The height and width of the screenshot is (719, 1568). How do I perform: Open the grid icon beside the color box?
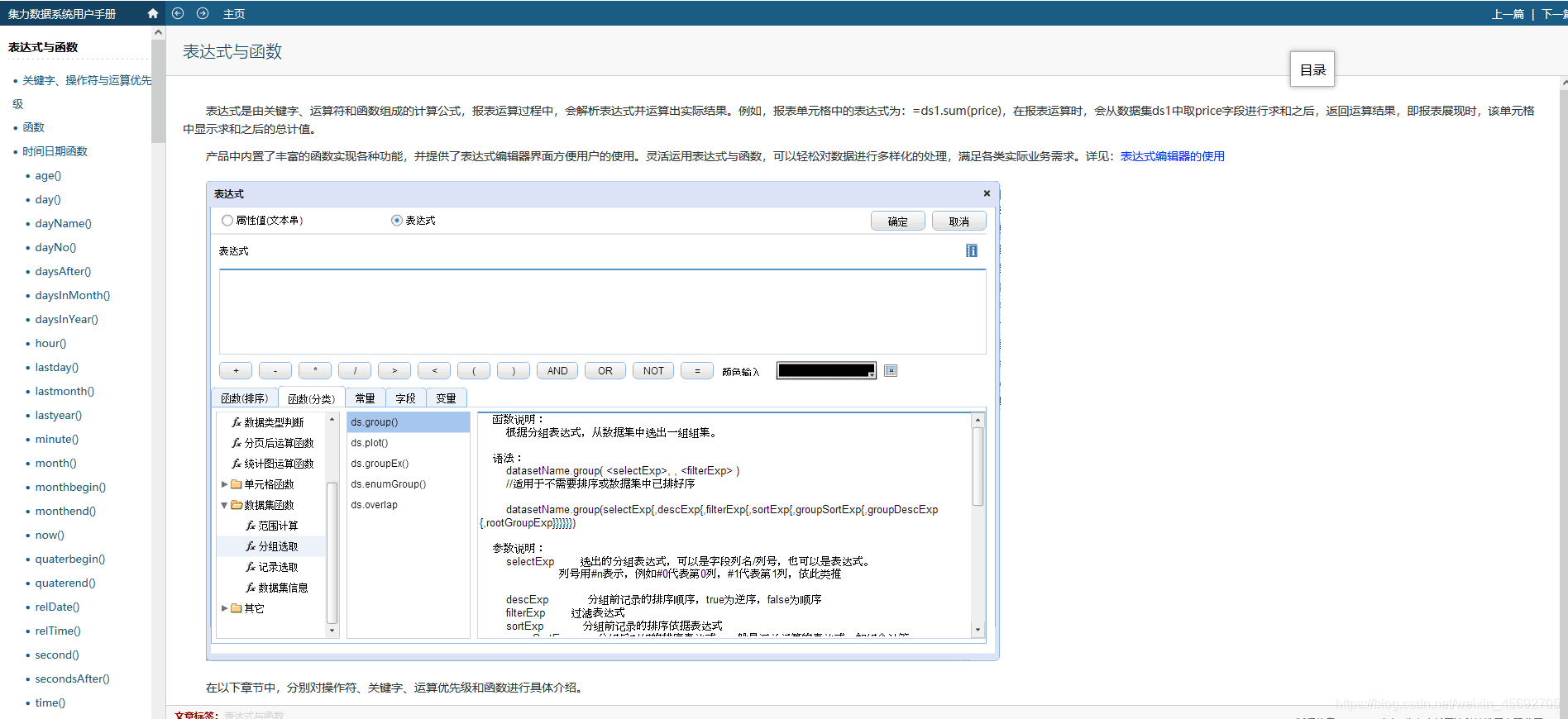891,371
